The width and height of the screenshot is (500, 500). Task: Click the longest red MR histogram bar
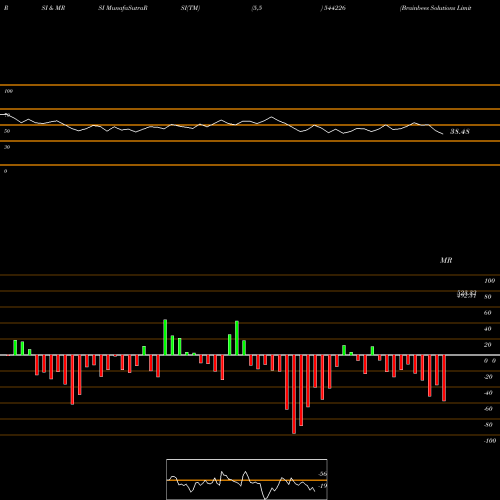(294, 394)
